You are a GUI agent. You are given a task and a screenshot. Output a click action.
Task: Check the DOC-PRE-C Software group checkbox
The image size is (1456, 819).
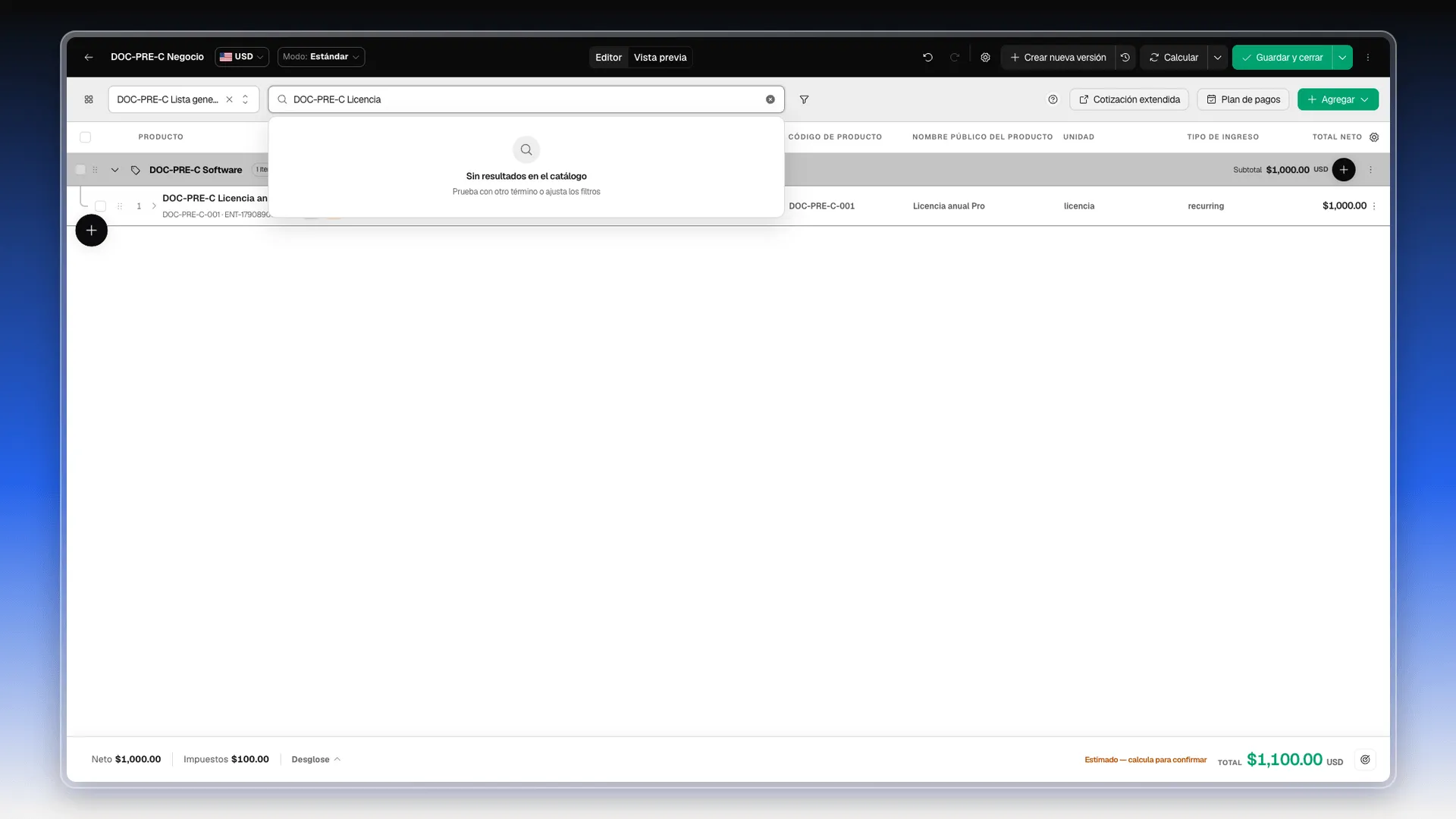click(80, 169)
